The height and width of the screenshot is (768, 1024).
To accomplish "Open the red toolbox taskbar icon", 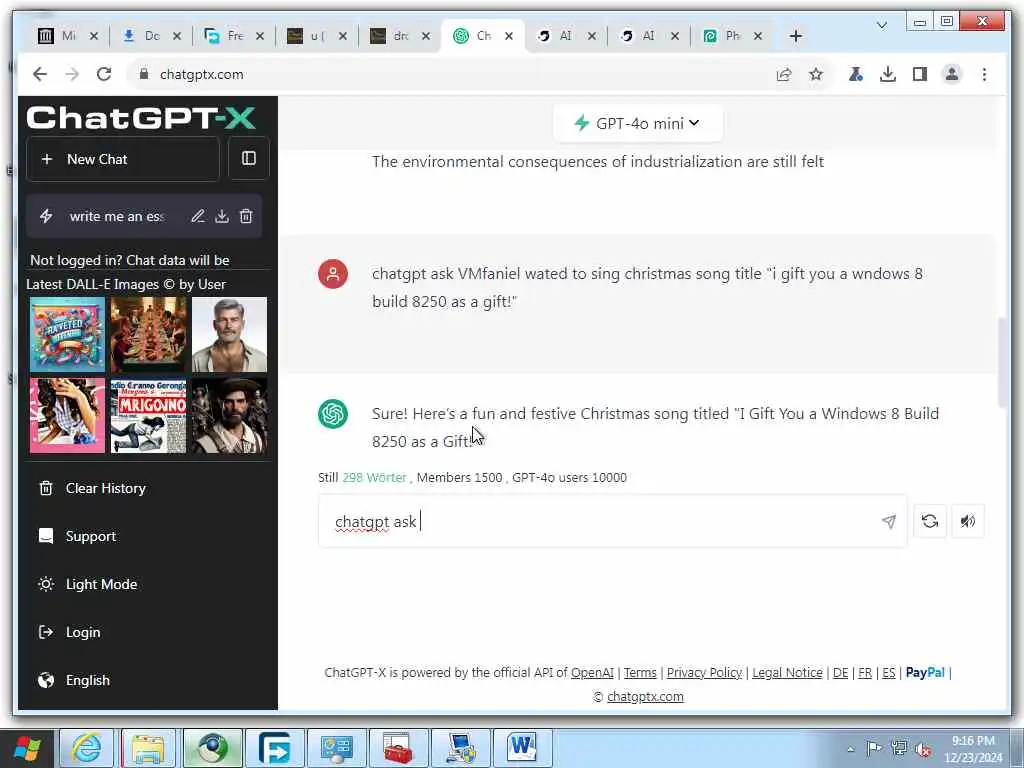I will pos(398,748).
